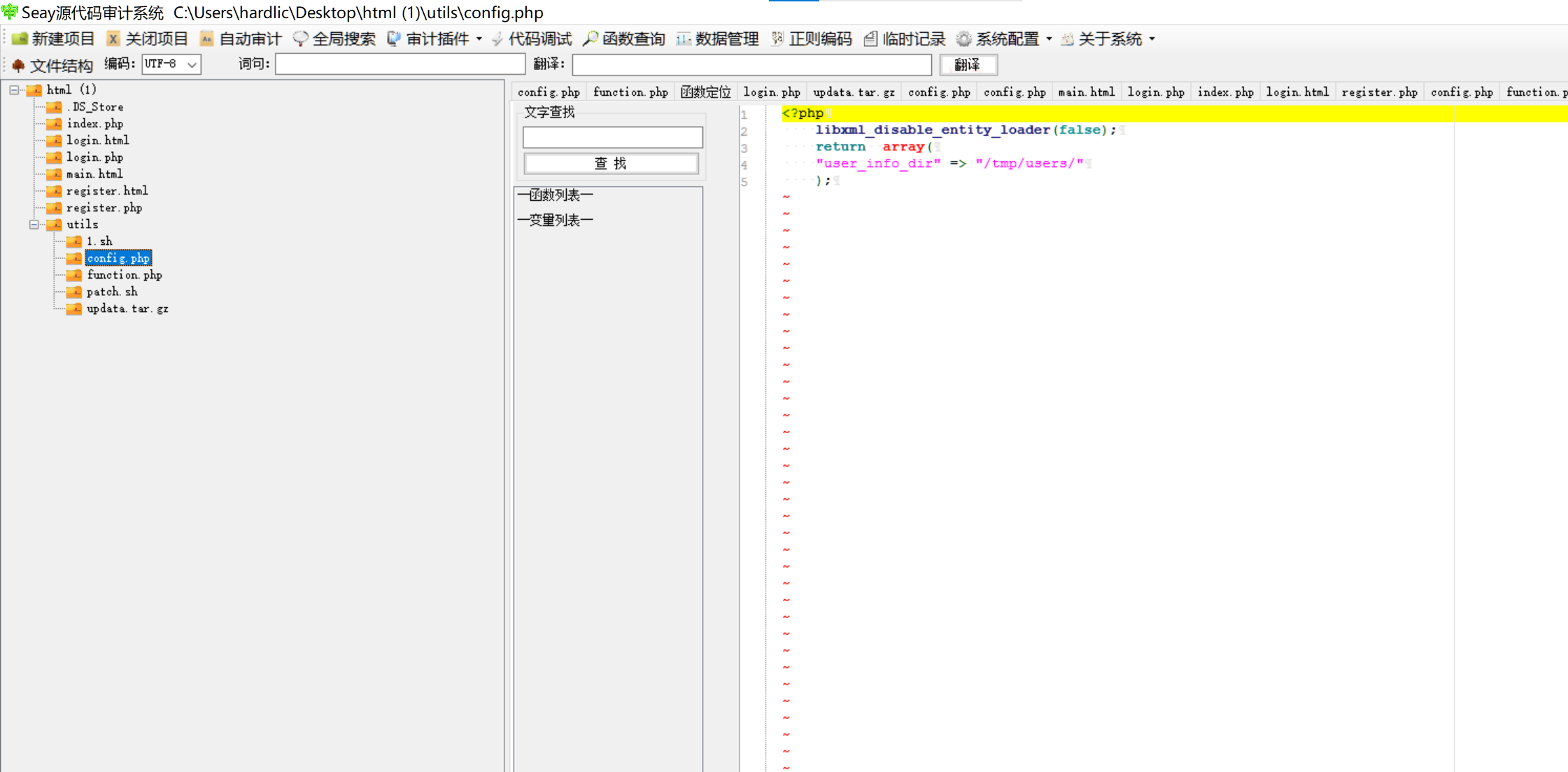Click the 查找 search button
This screenshot has height=772, width=1568.
[x=611, y=163]
